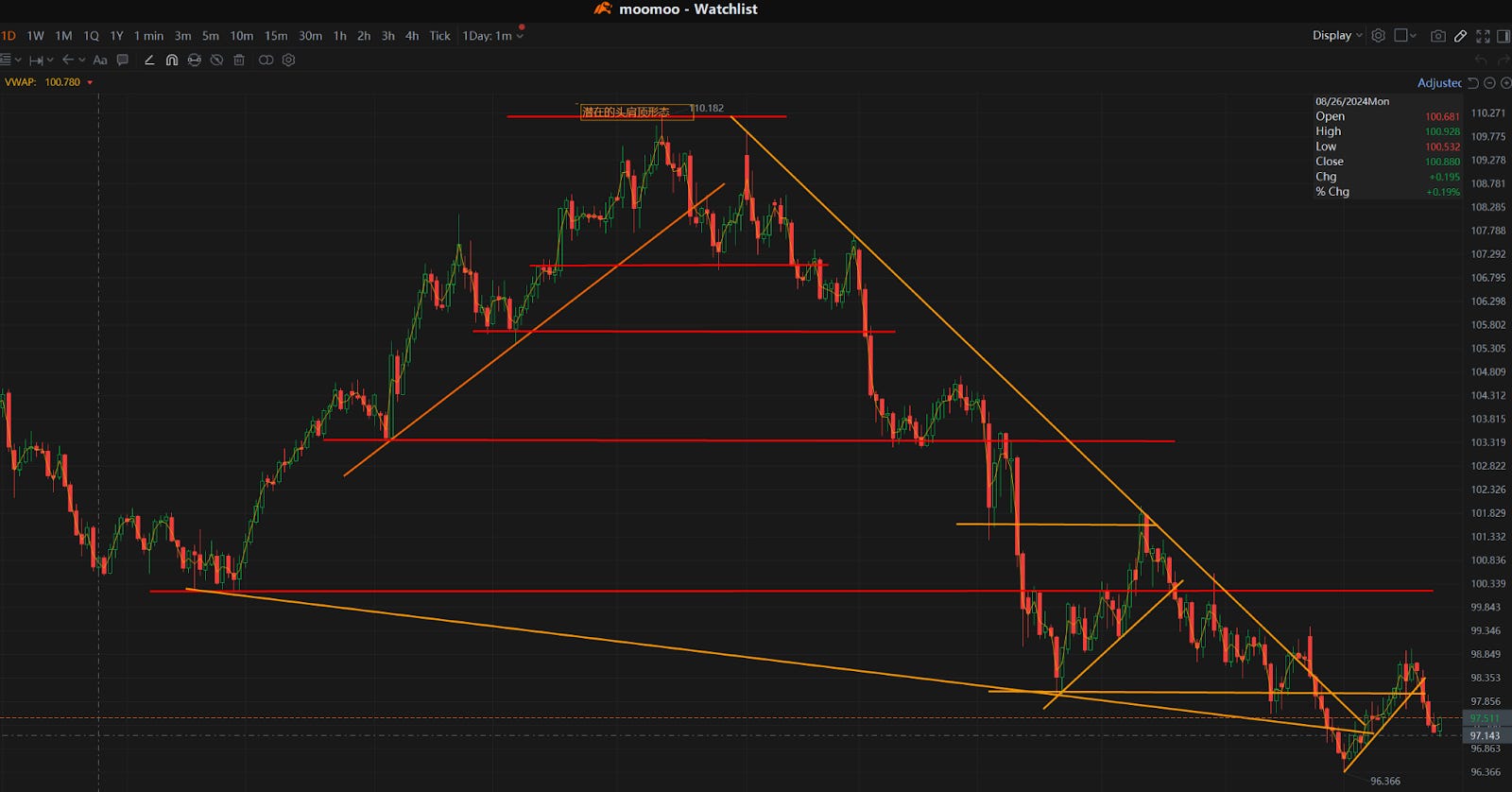Click the redo arrow icon
Image resolution: width=1512 pixels, height=792 pixels.
(1503, 60)
